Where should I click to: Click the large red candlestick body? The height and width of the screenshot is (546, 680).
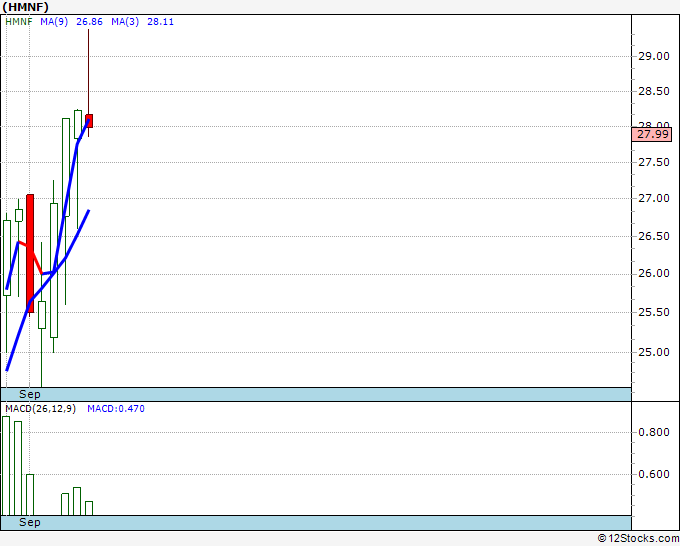point(30,254)
